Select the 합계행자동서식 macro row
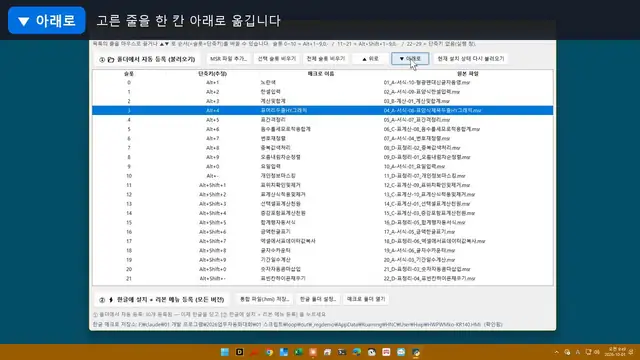 pos(322,222)
